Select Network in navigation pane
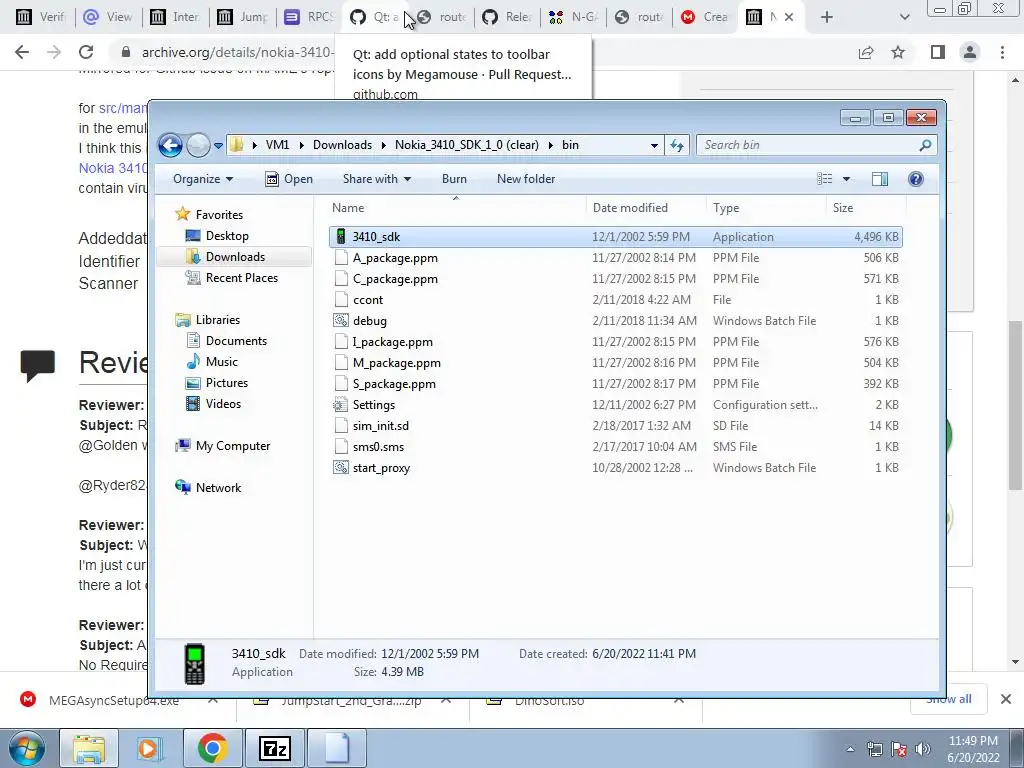Image resolution: width=1024 pixels, height=768 pixels. tap(218, 487)
